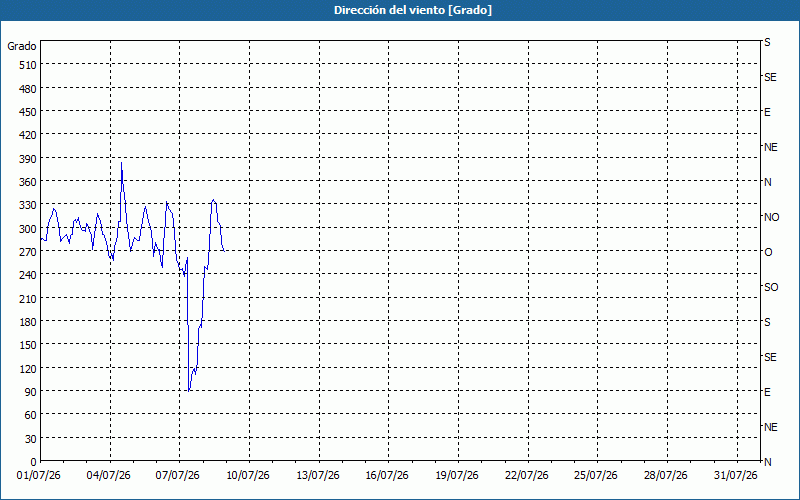
Task: Click the 10/07/26 date label
Action: click(248, 476)
